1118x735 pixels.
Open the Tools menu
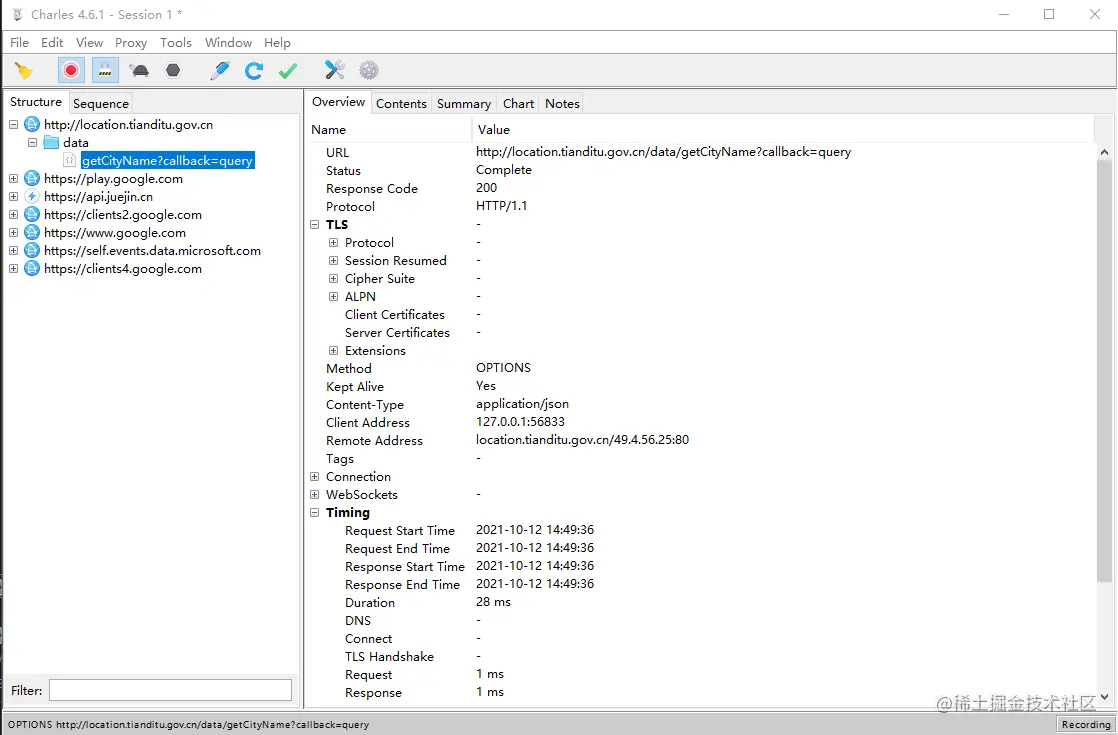coord(176,43)
